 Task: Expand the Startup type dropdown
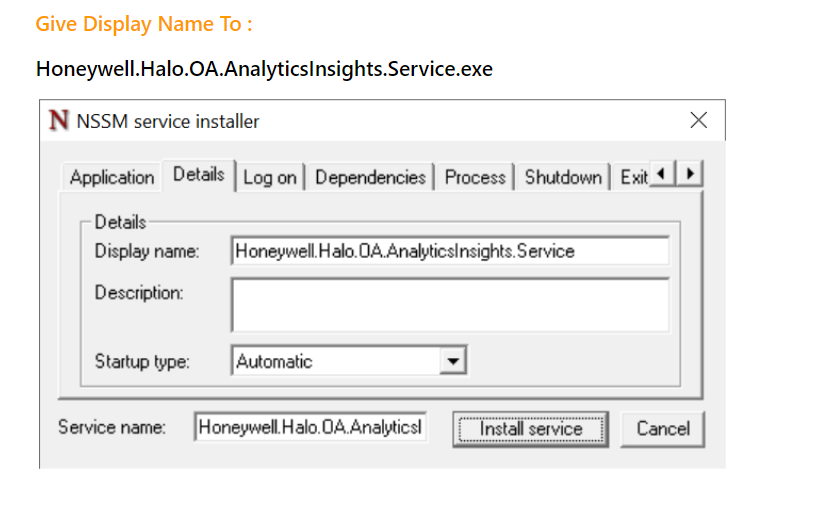coord(453,362)
